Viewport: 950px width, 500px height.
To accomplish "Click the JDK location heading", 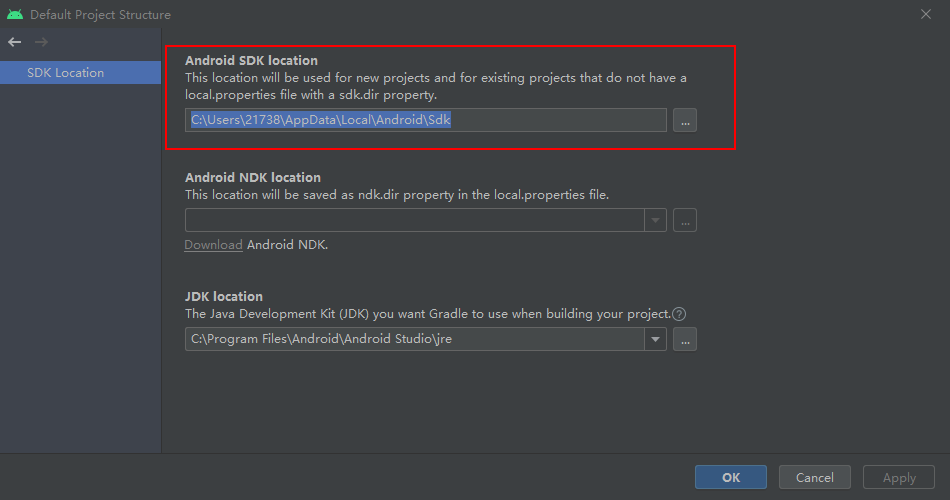I will click(224, 296).
